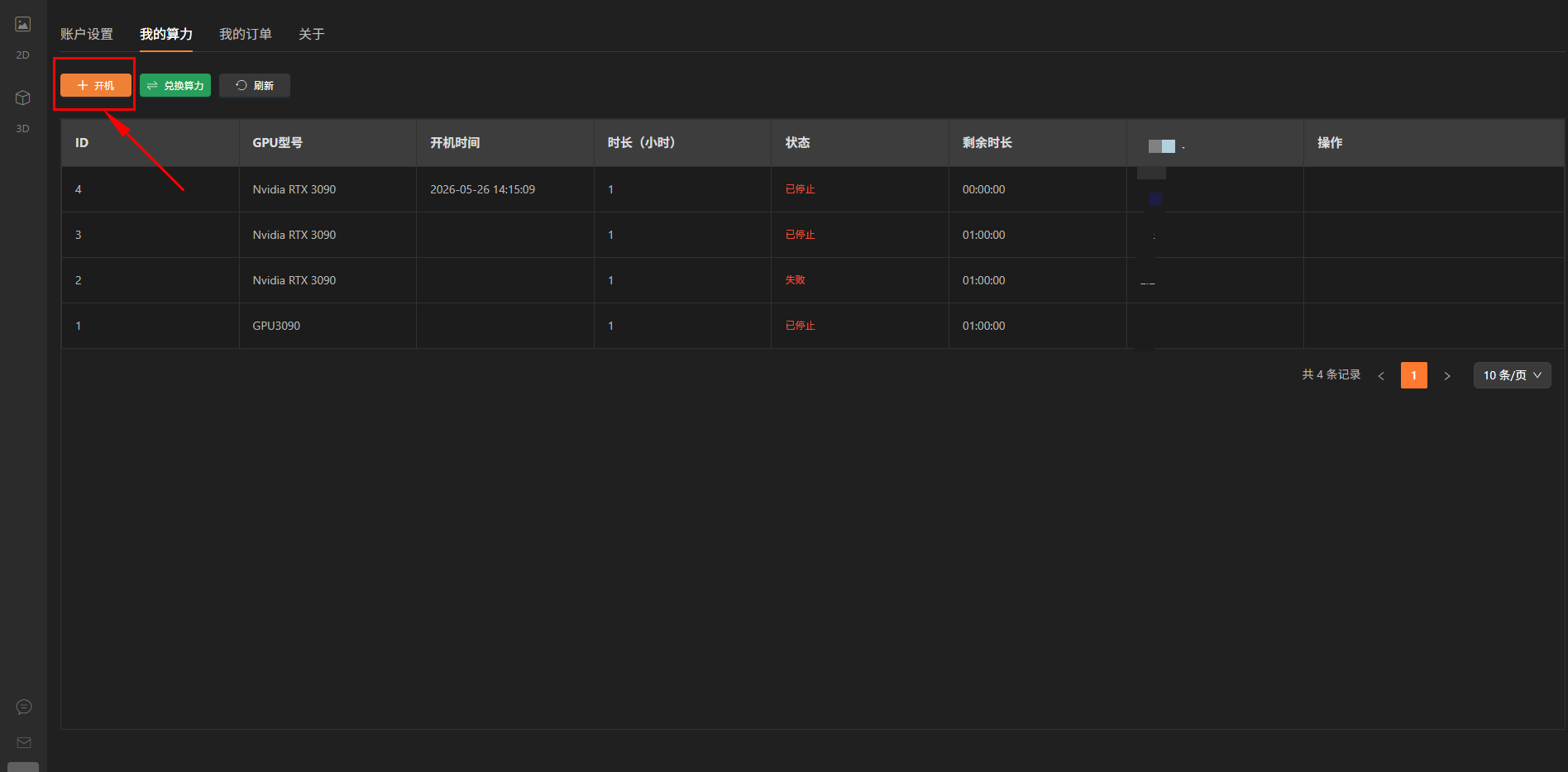Click the 共 4 条记录 total records text
This screenshot has width=1568, height=772.
click(x=1331, y=374)
